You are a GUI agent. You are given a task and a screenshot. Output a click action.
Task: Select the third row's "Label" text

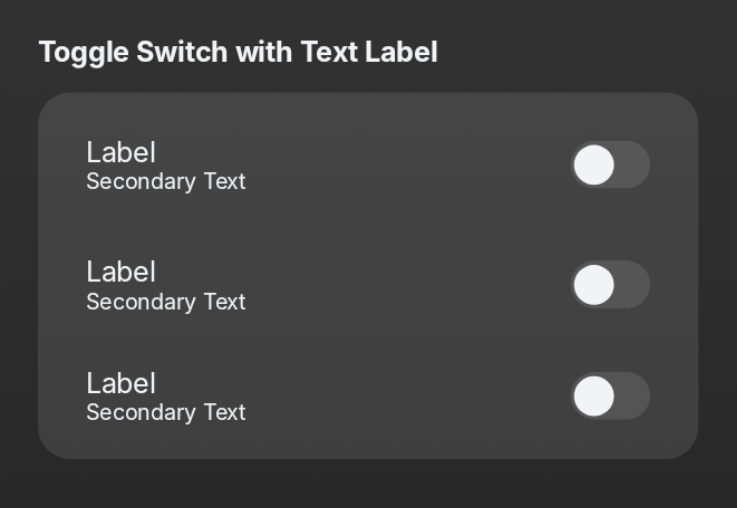coord(121,383)
